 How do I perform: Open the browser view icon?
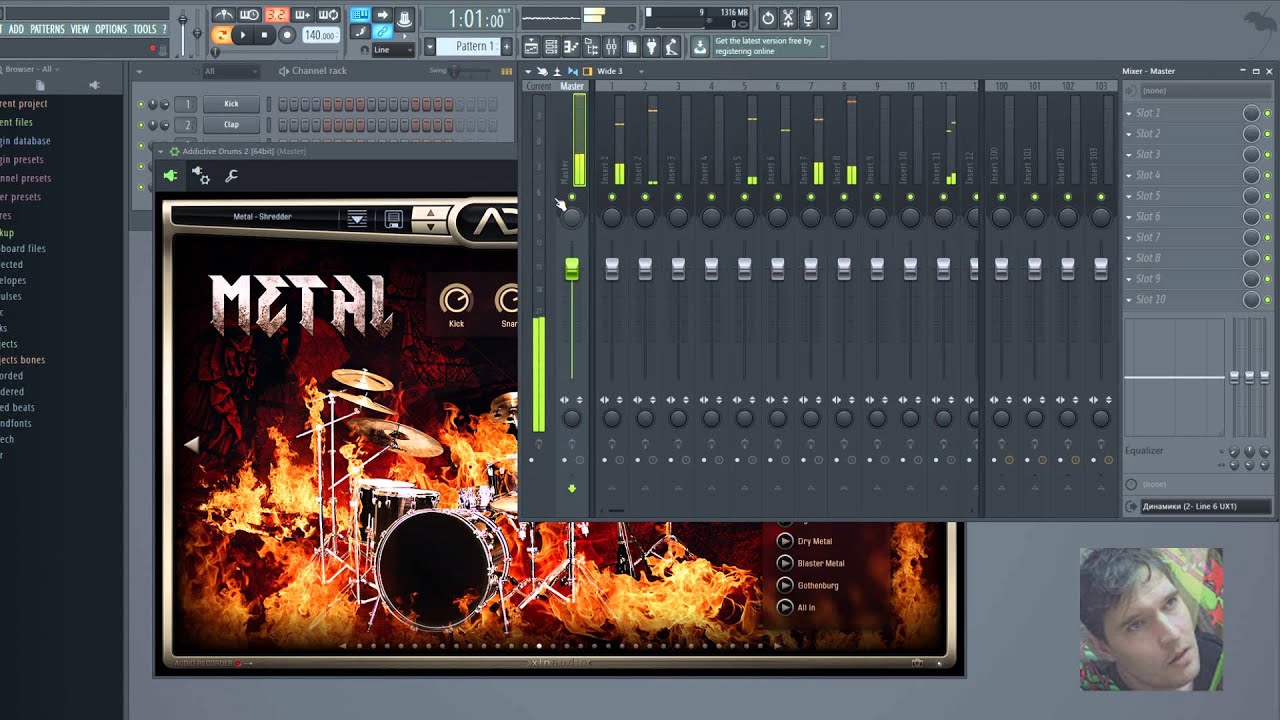coord(591,47)
